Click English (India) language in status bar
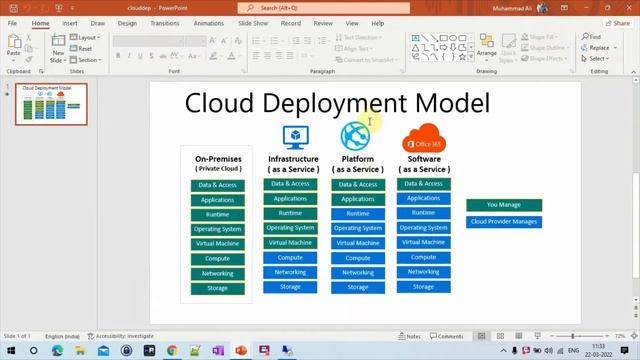This screenshot has height=360, width=640. click(x=62, y=336)
